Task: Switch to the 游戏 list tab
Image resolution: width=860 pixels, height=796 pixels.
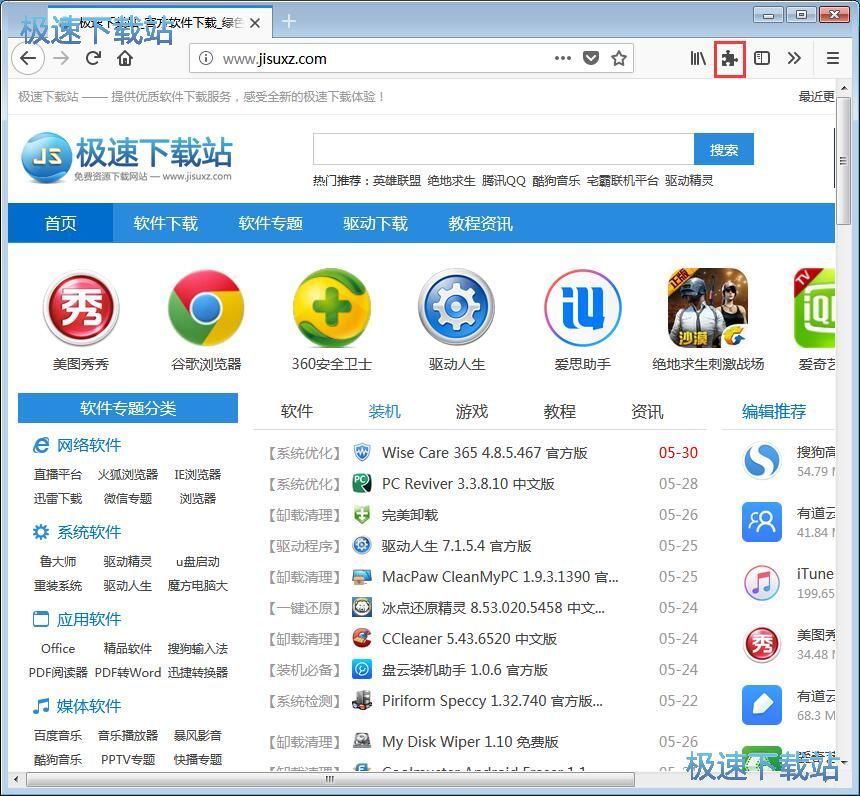Action: [x=472, y=411]
